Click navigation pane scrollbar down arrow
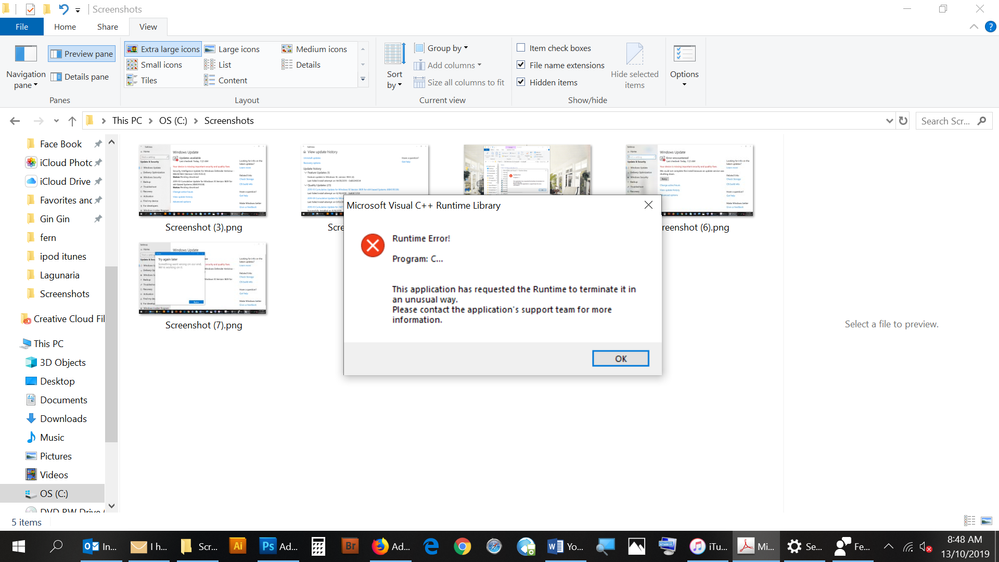Image resolution: width=999 pixels, height=562 pixels. (111, 506)
